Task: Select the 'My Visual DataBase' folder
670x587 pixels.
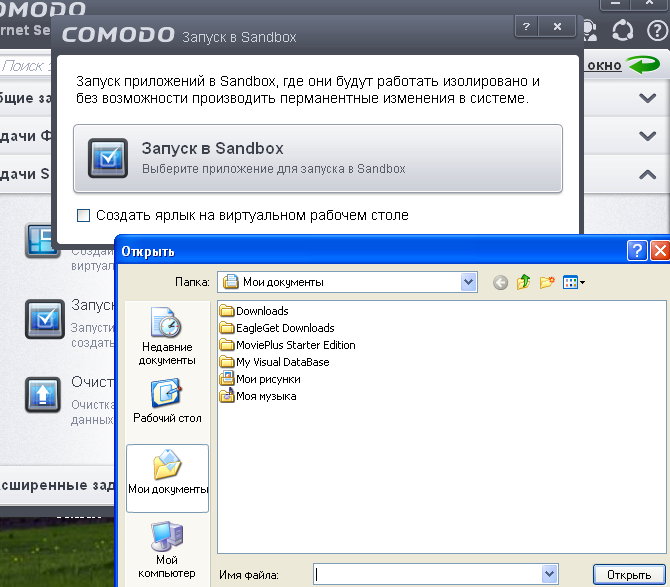Action: (275, 362)
